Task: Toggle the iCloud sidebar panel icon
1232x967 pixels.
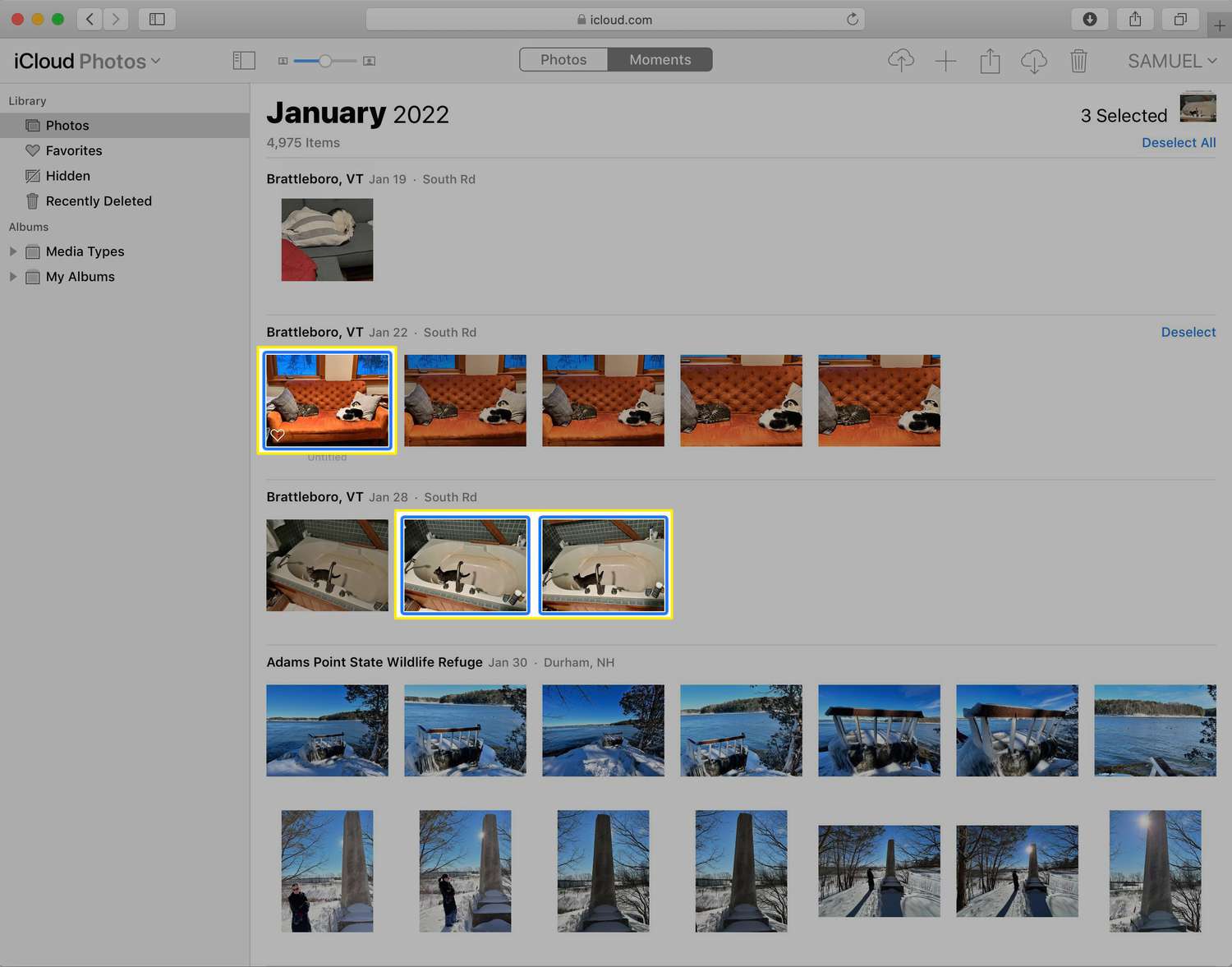Action: tap(244, 61)
